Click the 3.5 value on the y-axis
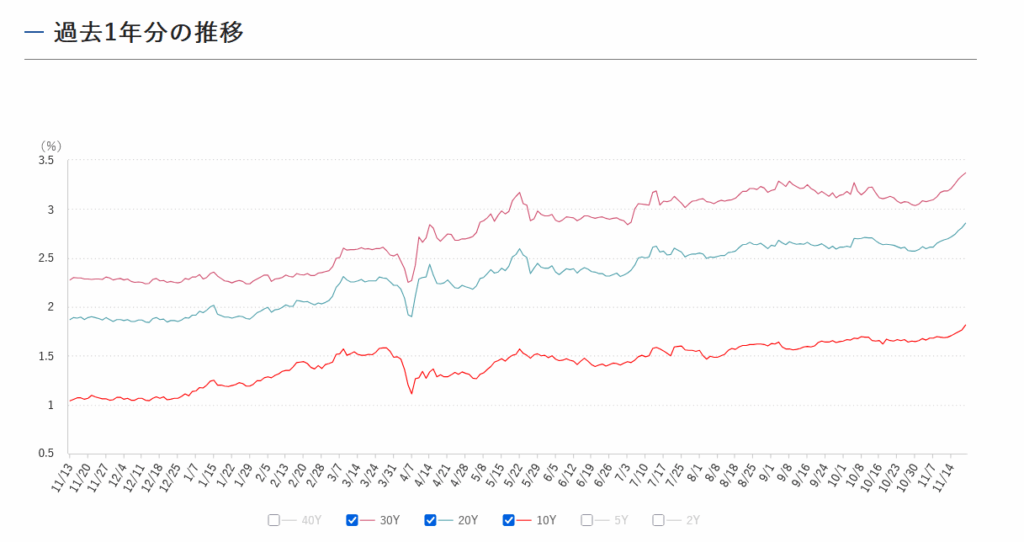This screenshot has height=542, width=1024. [47, 160]
